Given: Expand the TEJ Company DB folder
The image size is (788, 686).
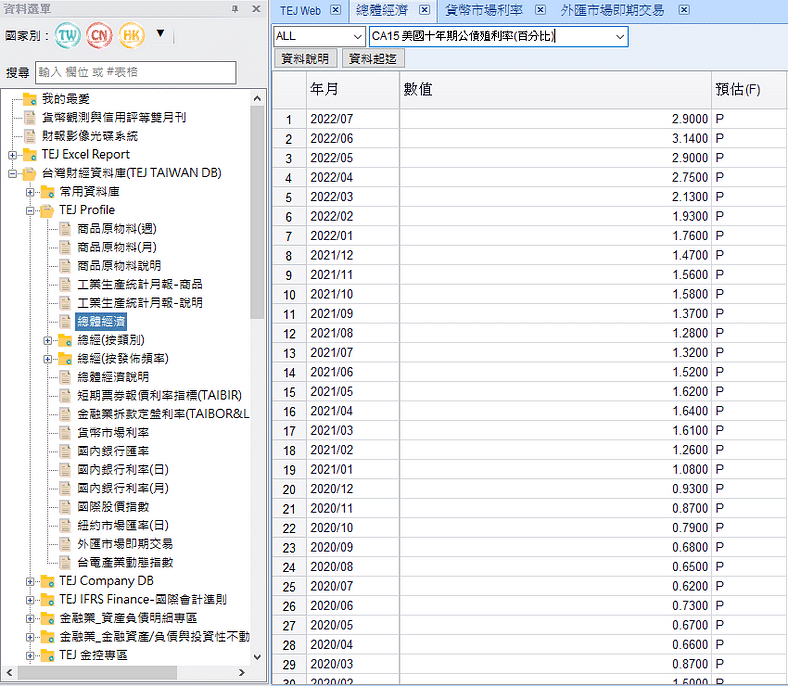Looking at the screenshot, I should click(x=32, y=581).
